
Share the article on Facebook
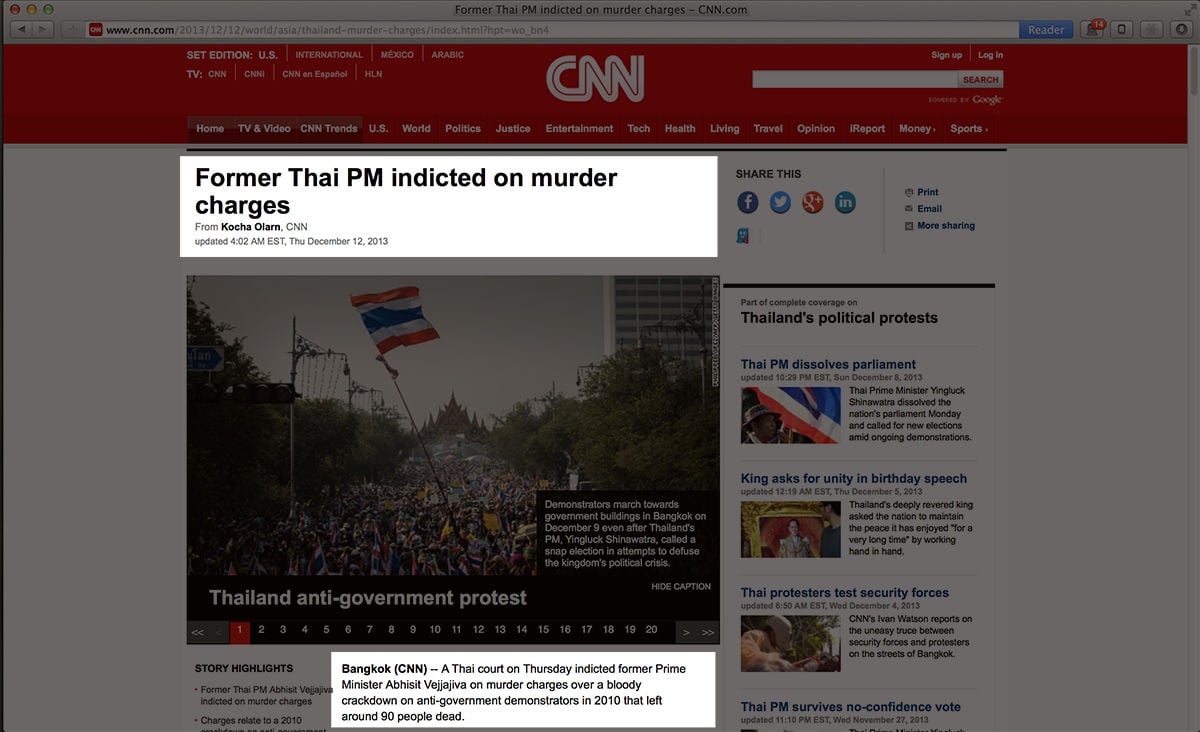coord(748,202)
